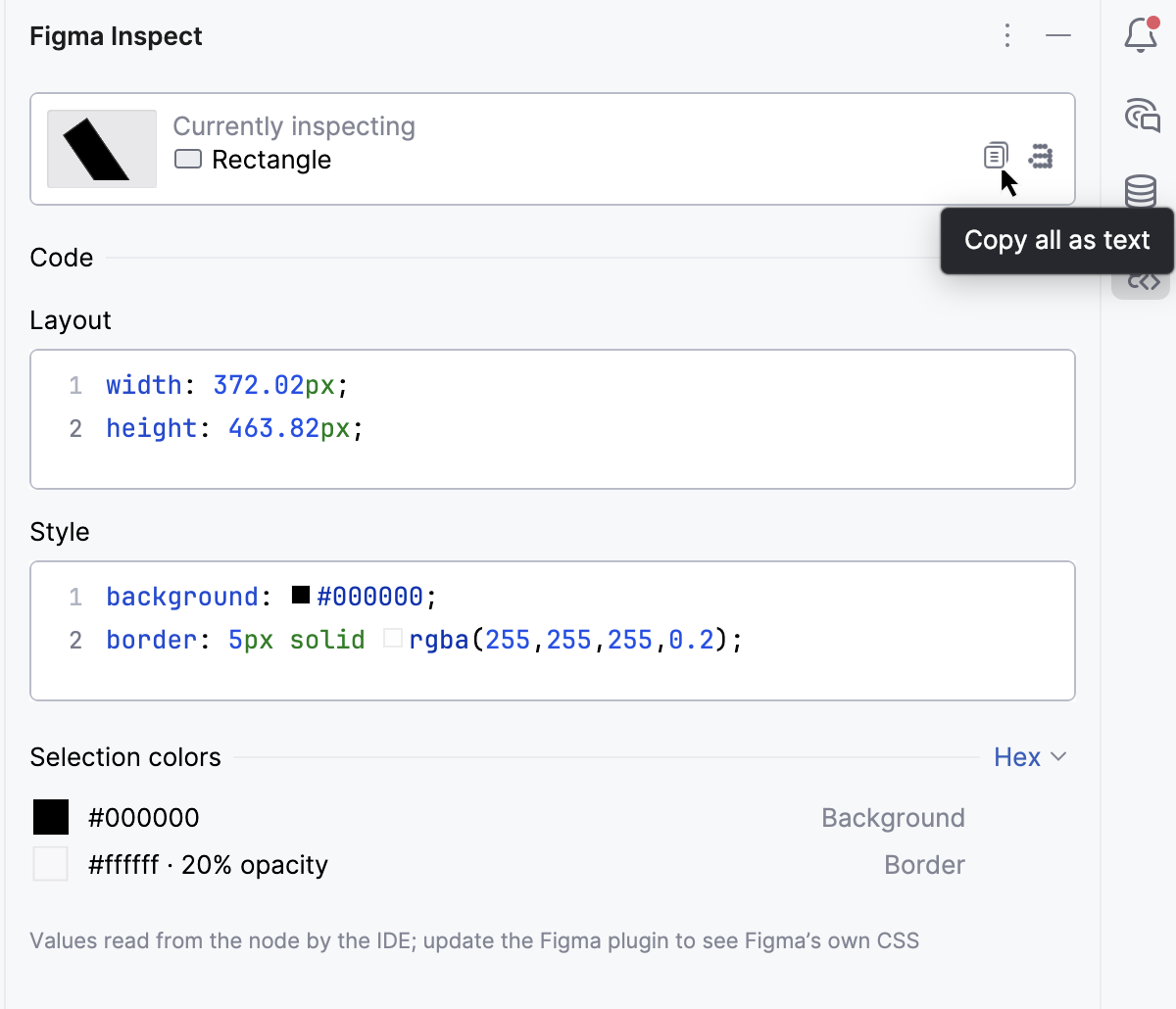This screenshot has height=1009, width=1176.
Task: Click the 'Currently inspecting' label
Action: 294,126
